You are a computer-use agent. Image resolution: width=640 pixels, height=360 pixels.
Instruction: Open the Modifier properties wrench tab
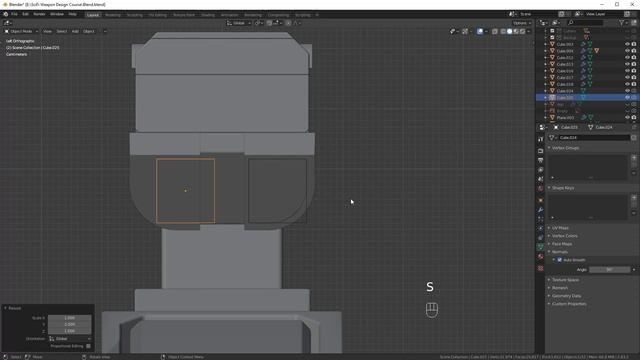click(540, 210)
